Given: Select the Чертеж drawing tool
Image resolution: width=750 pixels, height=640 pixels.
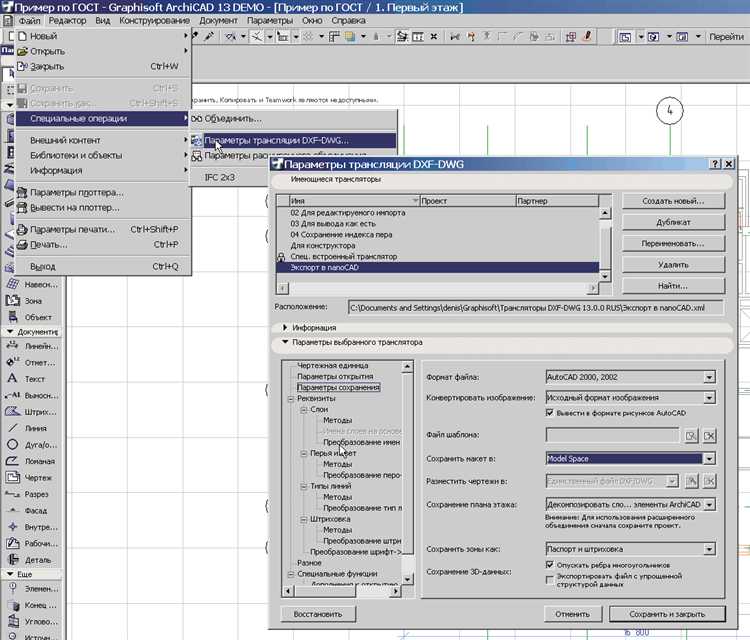Looking at the screenshot, I should pos(31,477).
